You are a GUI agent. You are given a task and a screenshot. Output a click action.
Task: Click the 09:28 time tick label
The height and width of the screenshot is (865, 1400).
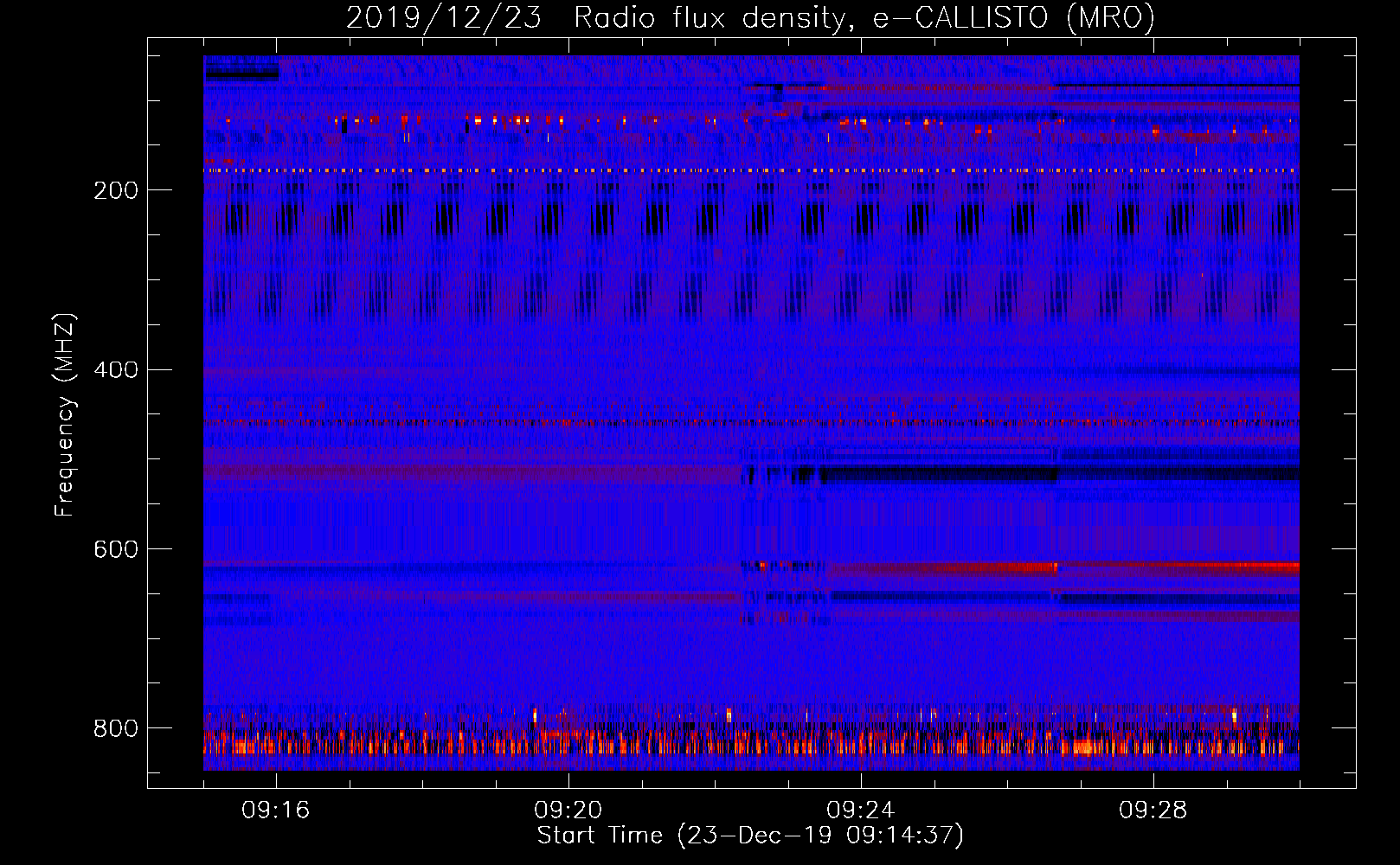[x=1153, y=811]
